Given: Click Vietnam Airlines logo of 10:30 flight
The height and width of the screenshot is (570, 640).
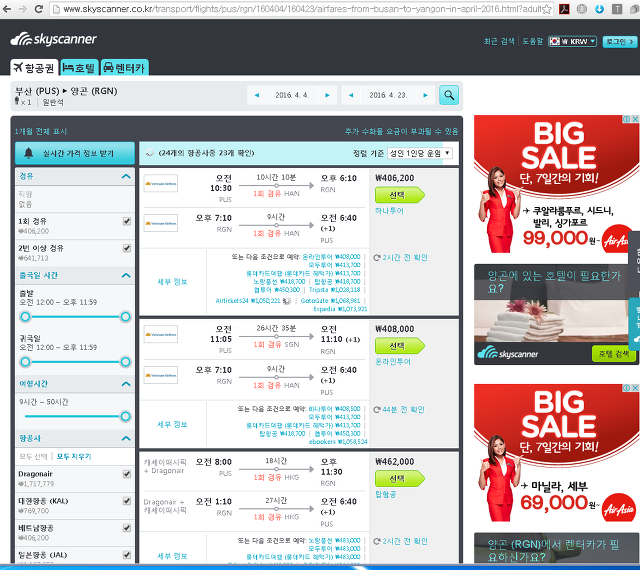Looking at the screenshot, I should [x=161, y=184].
